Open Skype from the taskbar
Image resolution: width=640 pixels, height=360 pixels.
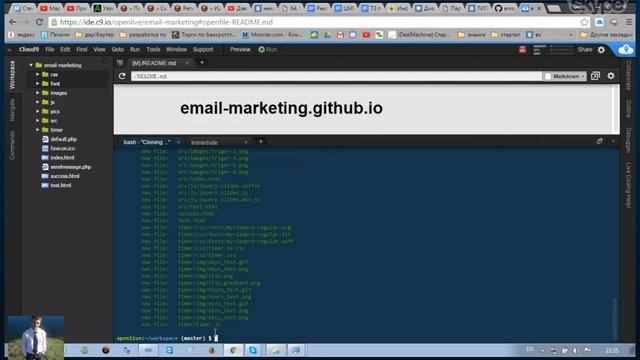click(253, 350)
